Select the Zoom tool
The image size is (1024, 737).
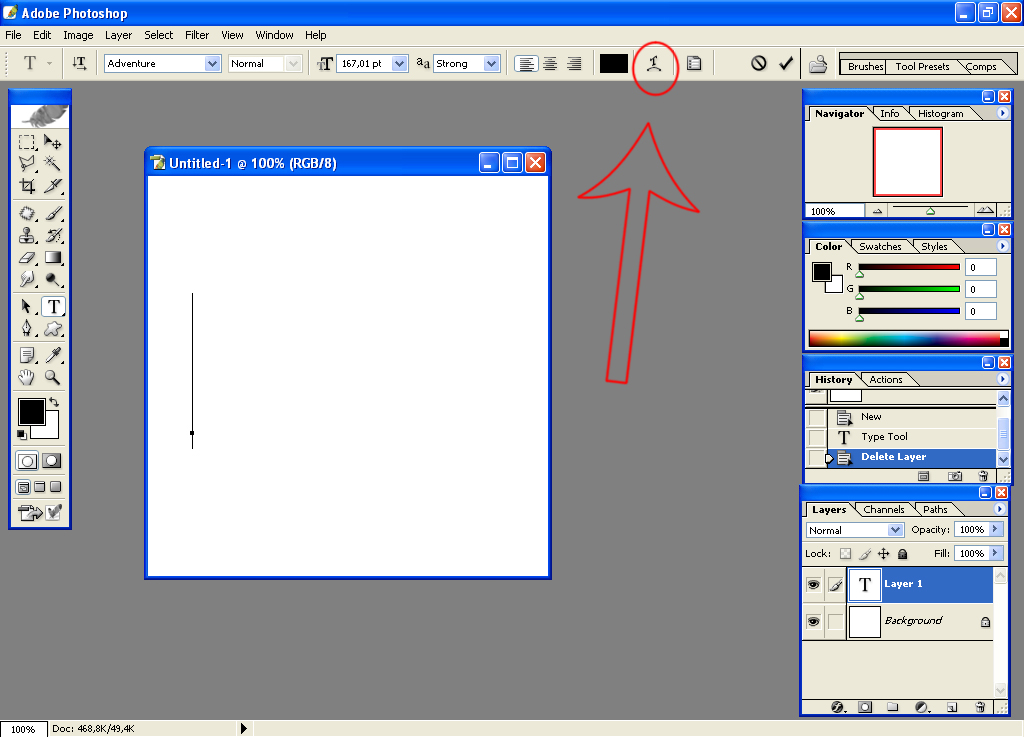pos(53,377)
